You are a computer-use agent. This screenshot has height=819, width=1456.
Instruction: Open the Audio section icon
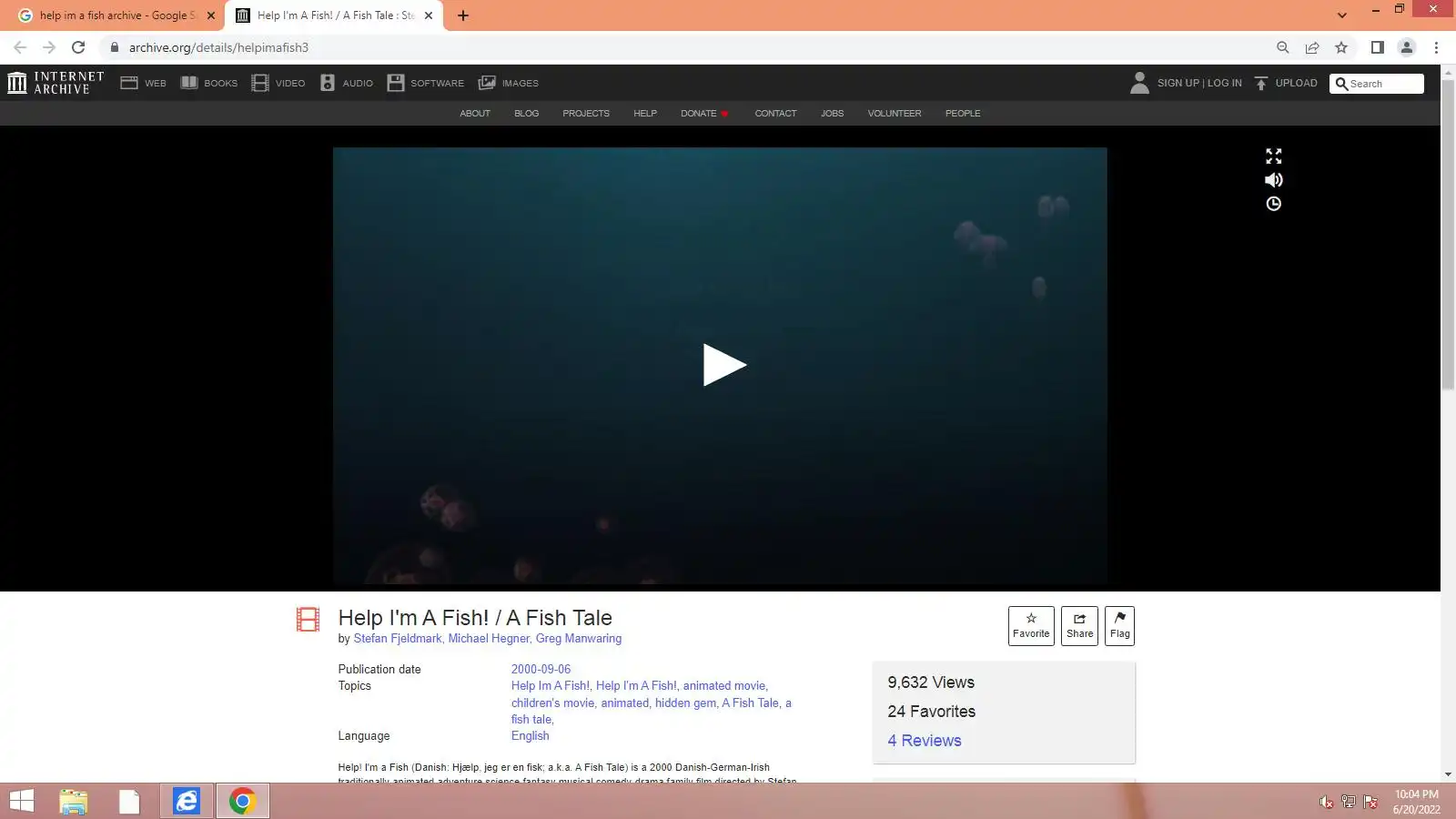tap(328, 83)
